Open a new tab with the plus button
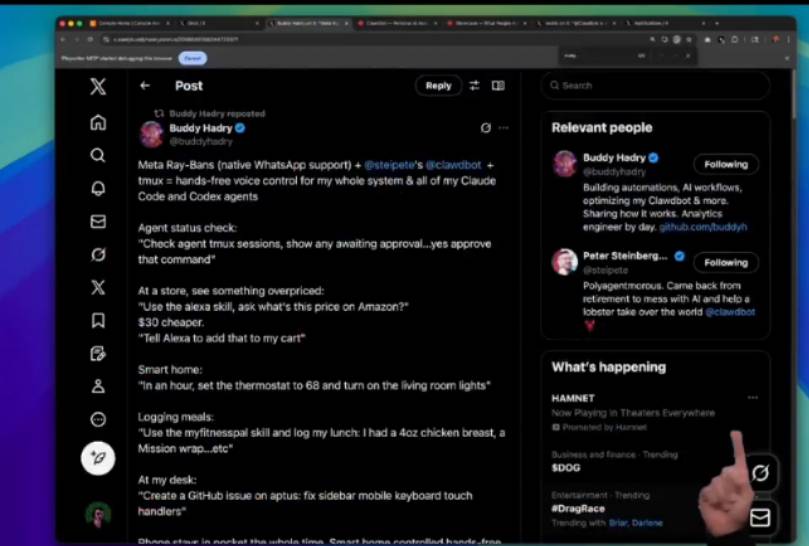 (717, 23)
